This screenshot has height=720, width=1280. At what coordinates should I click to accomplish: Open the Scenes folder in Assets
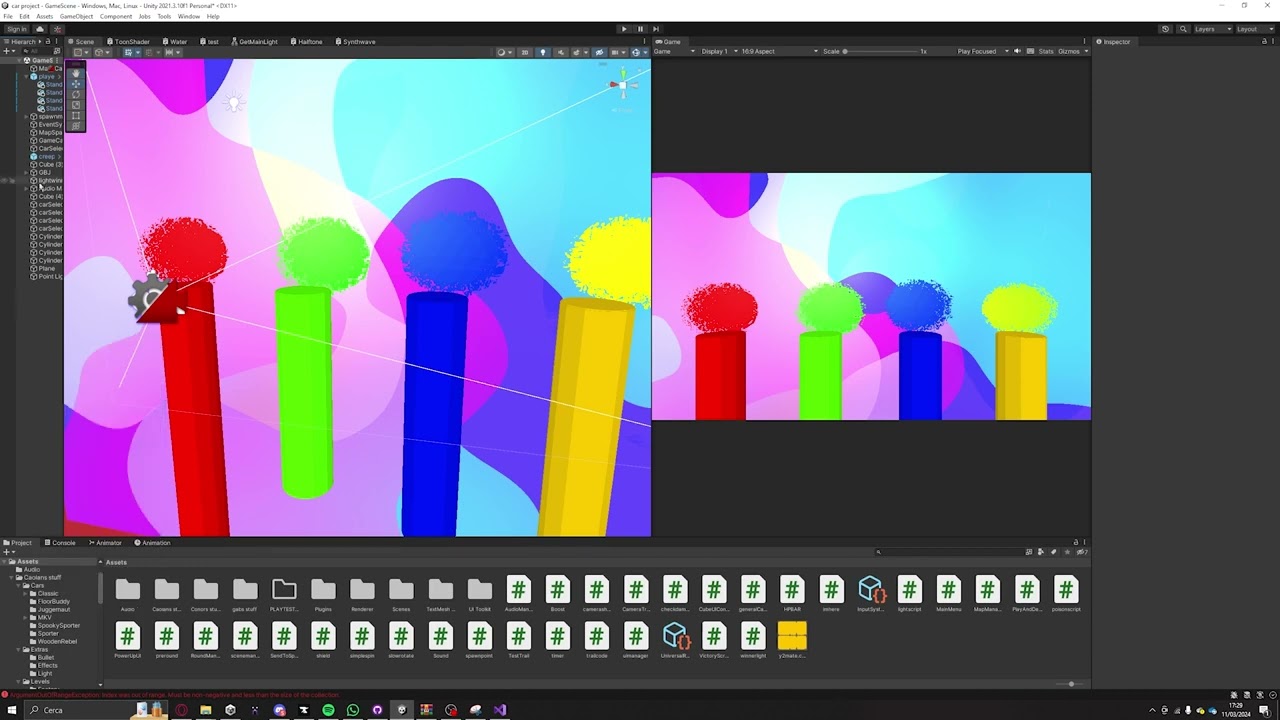pyautogui.click(x=401, y=594)
